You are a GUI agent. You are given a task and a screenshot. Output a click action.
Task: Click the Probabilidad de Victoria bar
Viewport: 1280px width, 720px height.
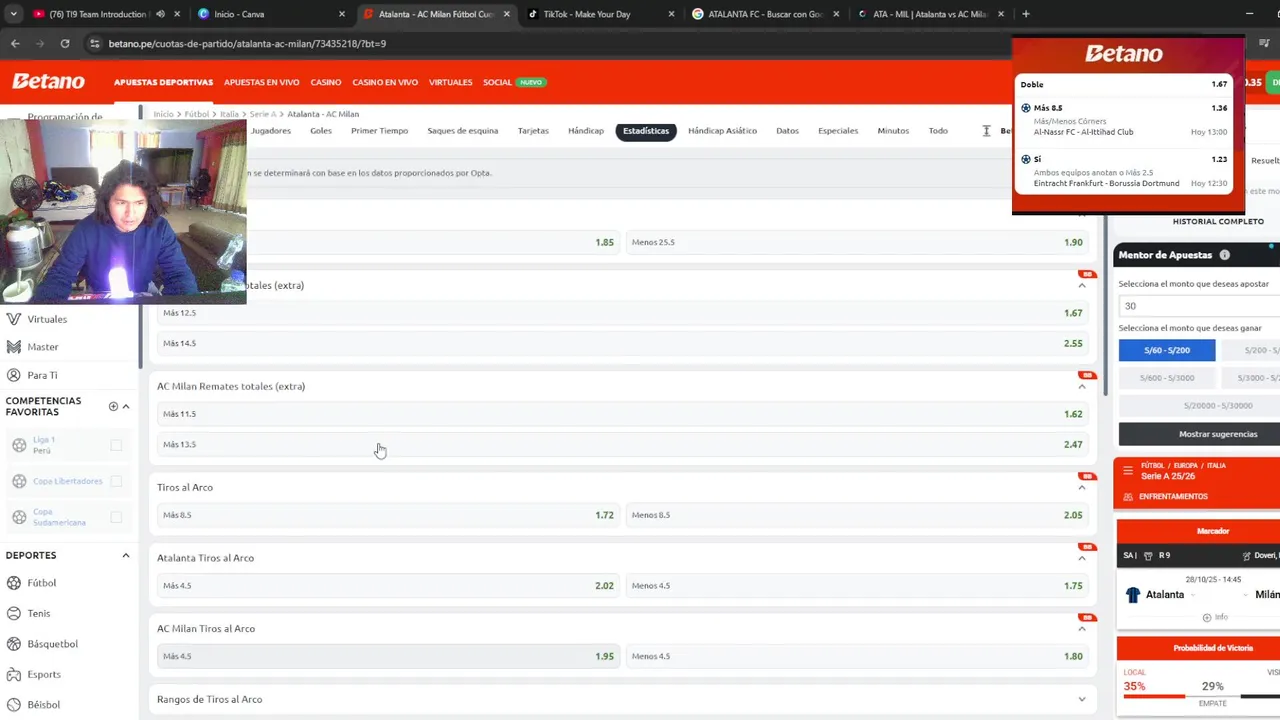1202,696
